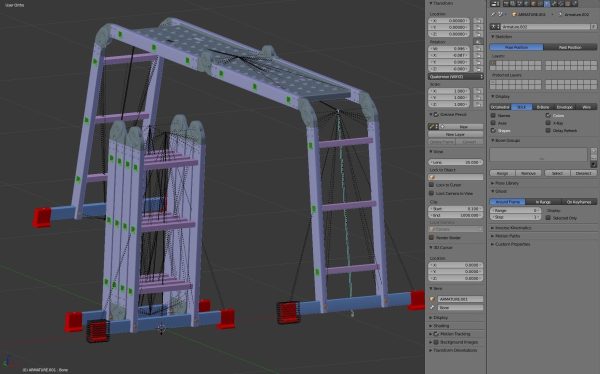This screenshot has width=600, height=374.
Task: Enable the Delay Refresh checkbox
Action: click(x=548, y=131)
